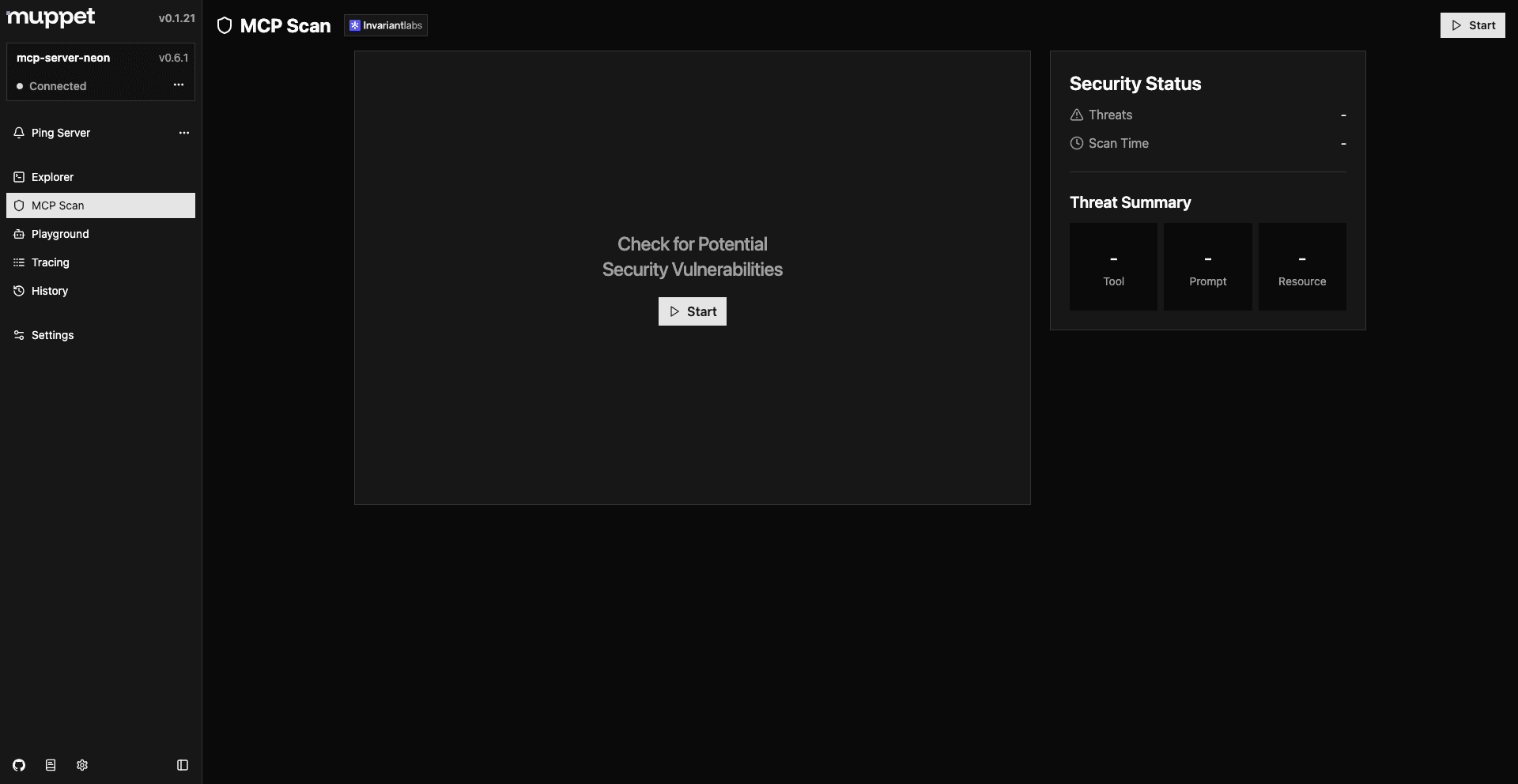Open the GitHub icon link
This screenshot has width=1518, height=784.
(x=19, y=765)
